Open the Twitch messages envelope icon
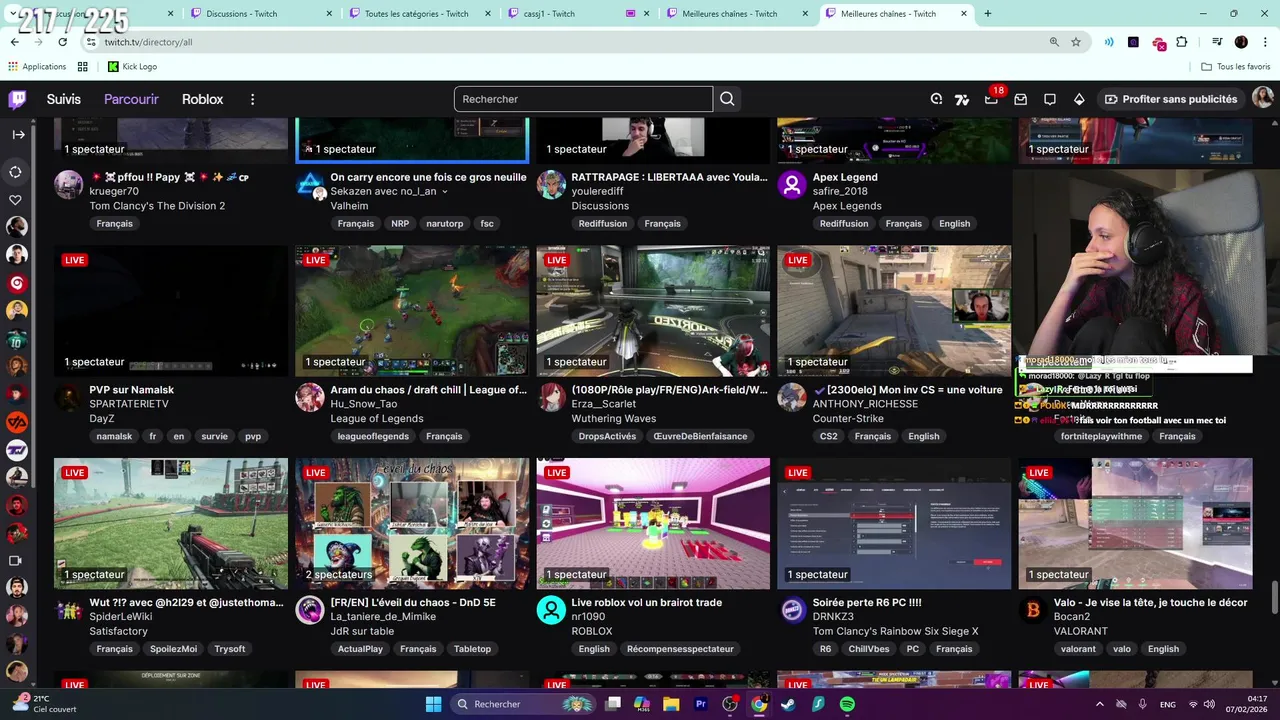 tap(1021, 99)
